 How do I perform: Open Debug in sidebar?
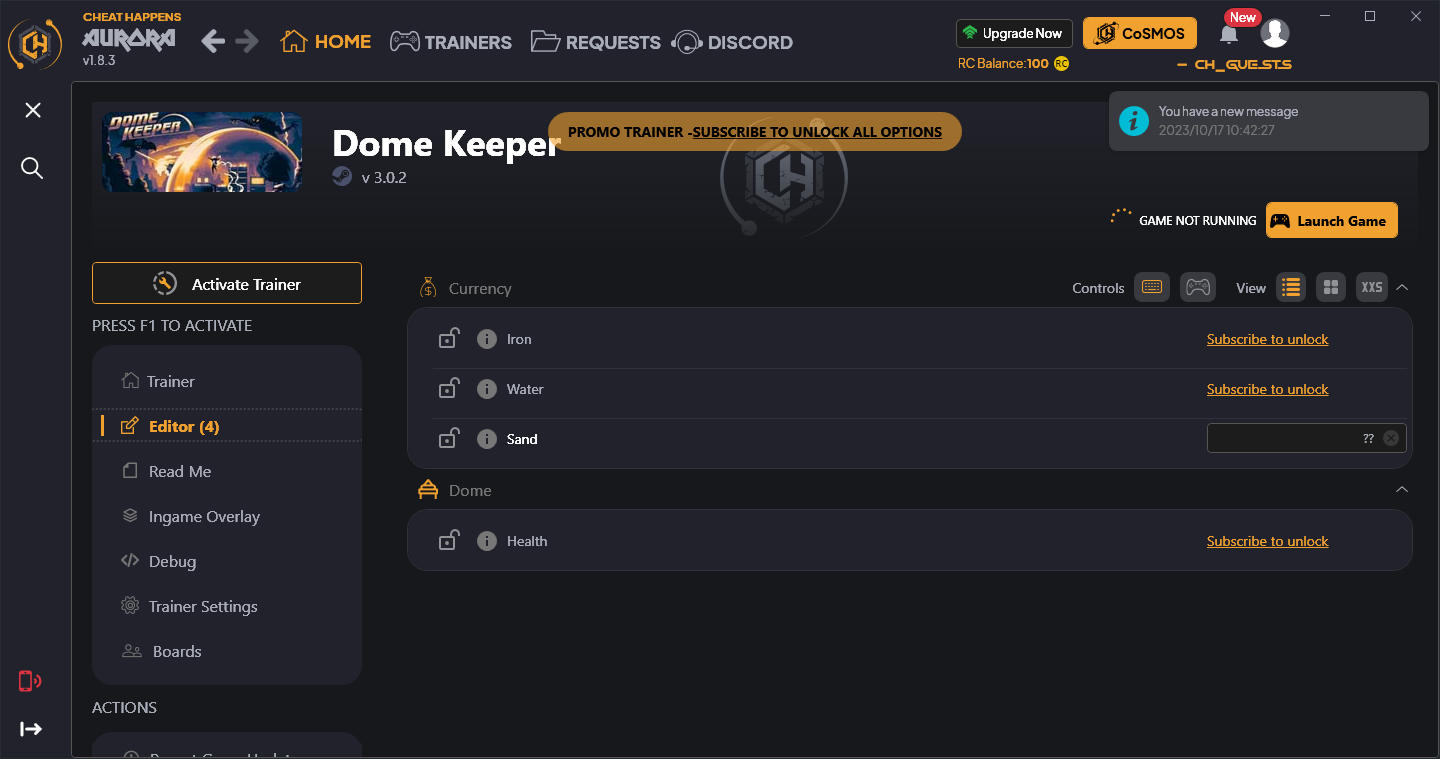click(x=227, y=561)
